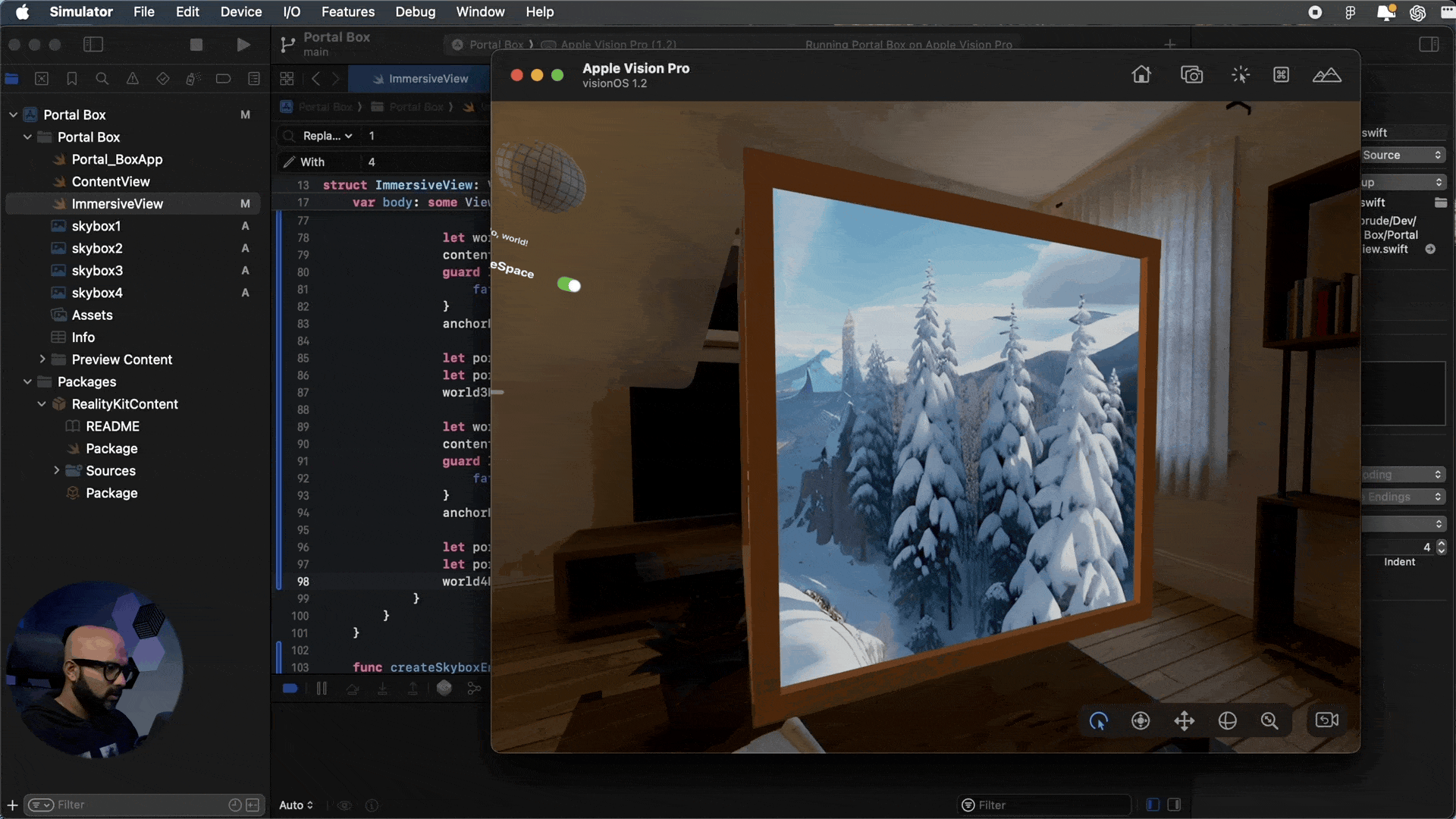Toggle the green immersive space switch
This screenshot has height=819, width=1456.
[x=569, y=285]
